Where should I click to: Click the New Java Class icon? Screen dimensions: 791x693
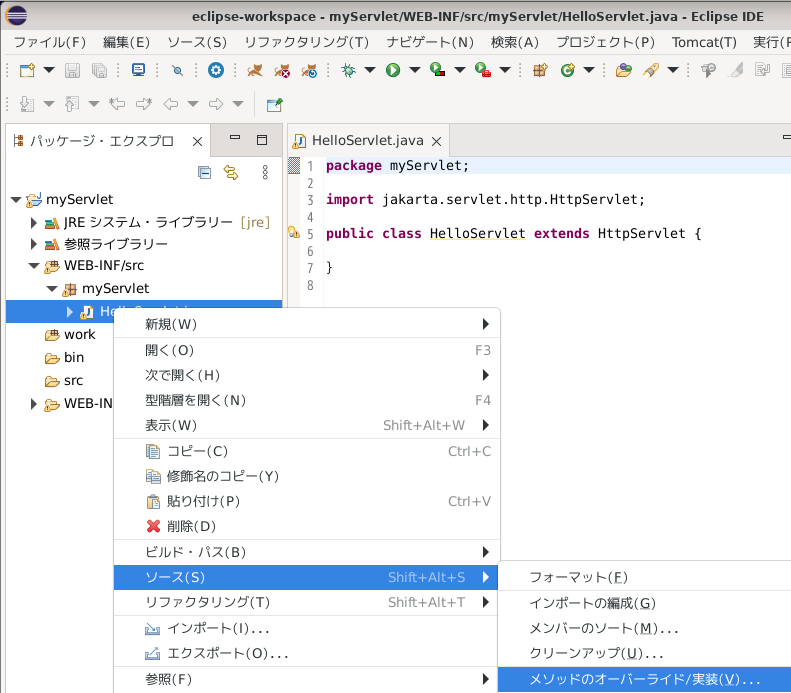click(568, 70)
